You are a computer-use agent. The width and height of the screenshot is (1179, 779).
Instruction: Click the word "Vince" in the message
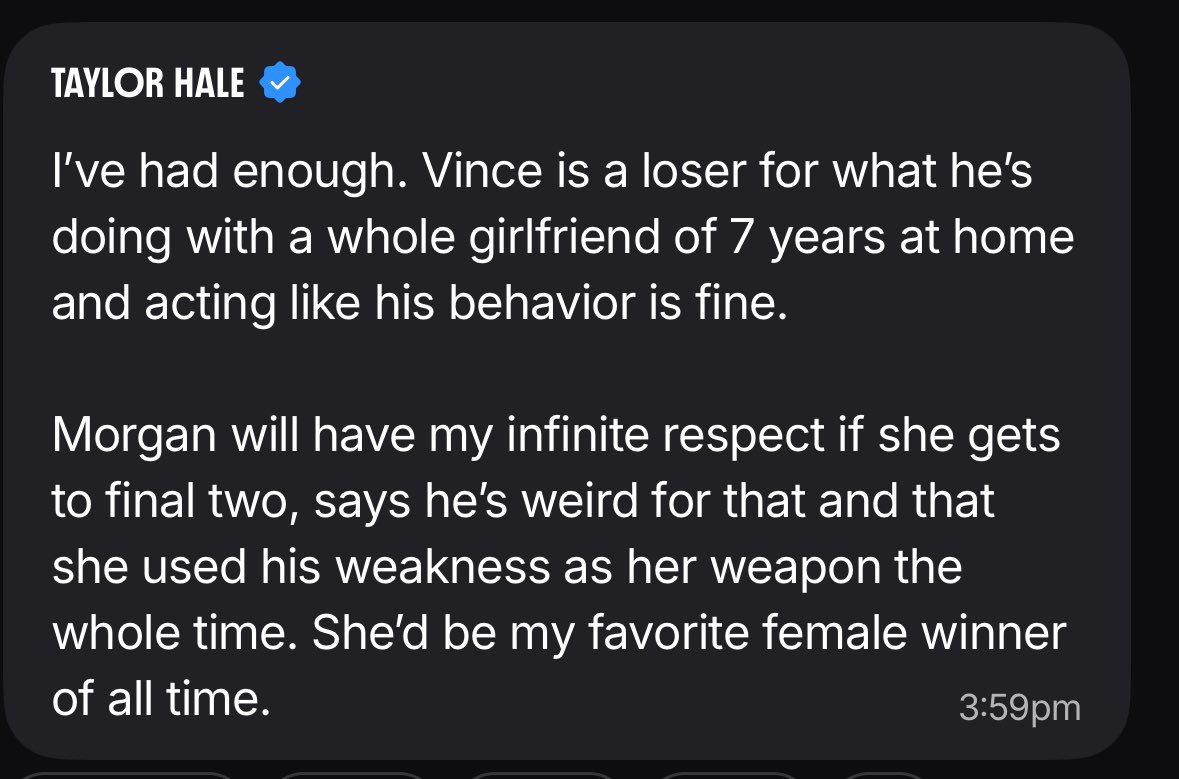pyautogui.click(x=483, y=171)
